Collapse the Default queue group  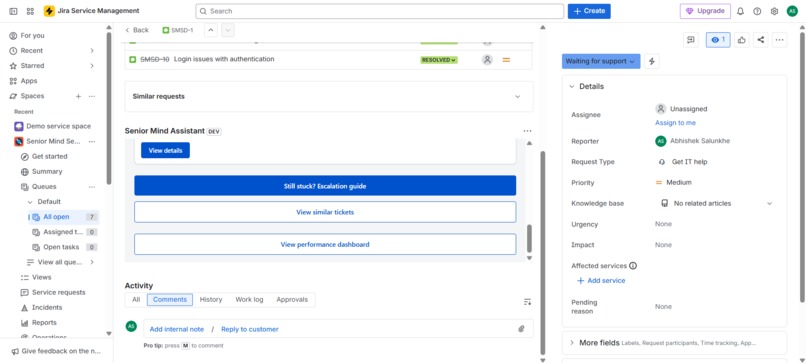[x=30, y=202]
